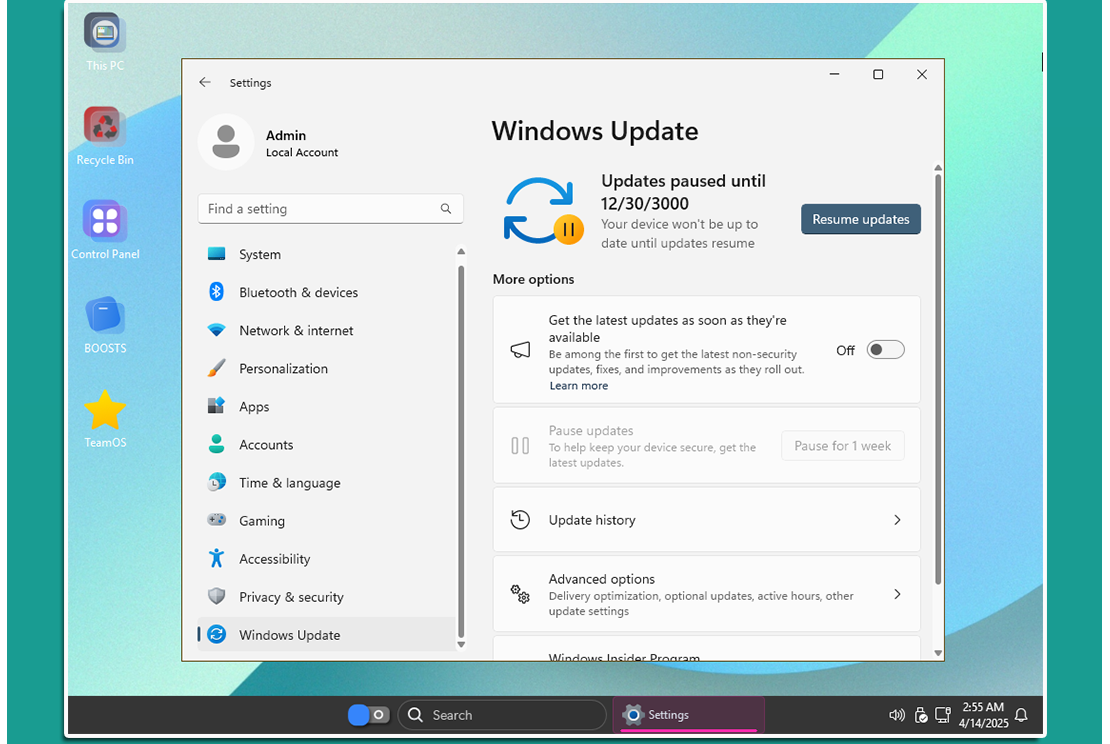This screenshot has width=1110, height=744.
Task: Click the Bluetooth & devices icon in sidebar
Action: [x=216, y=292]
